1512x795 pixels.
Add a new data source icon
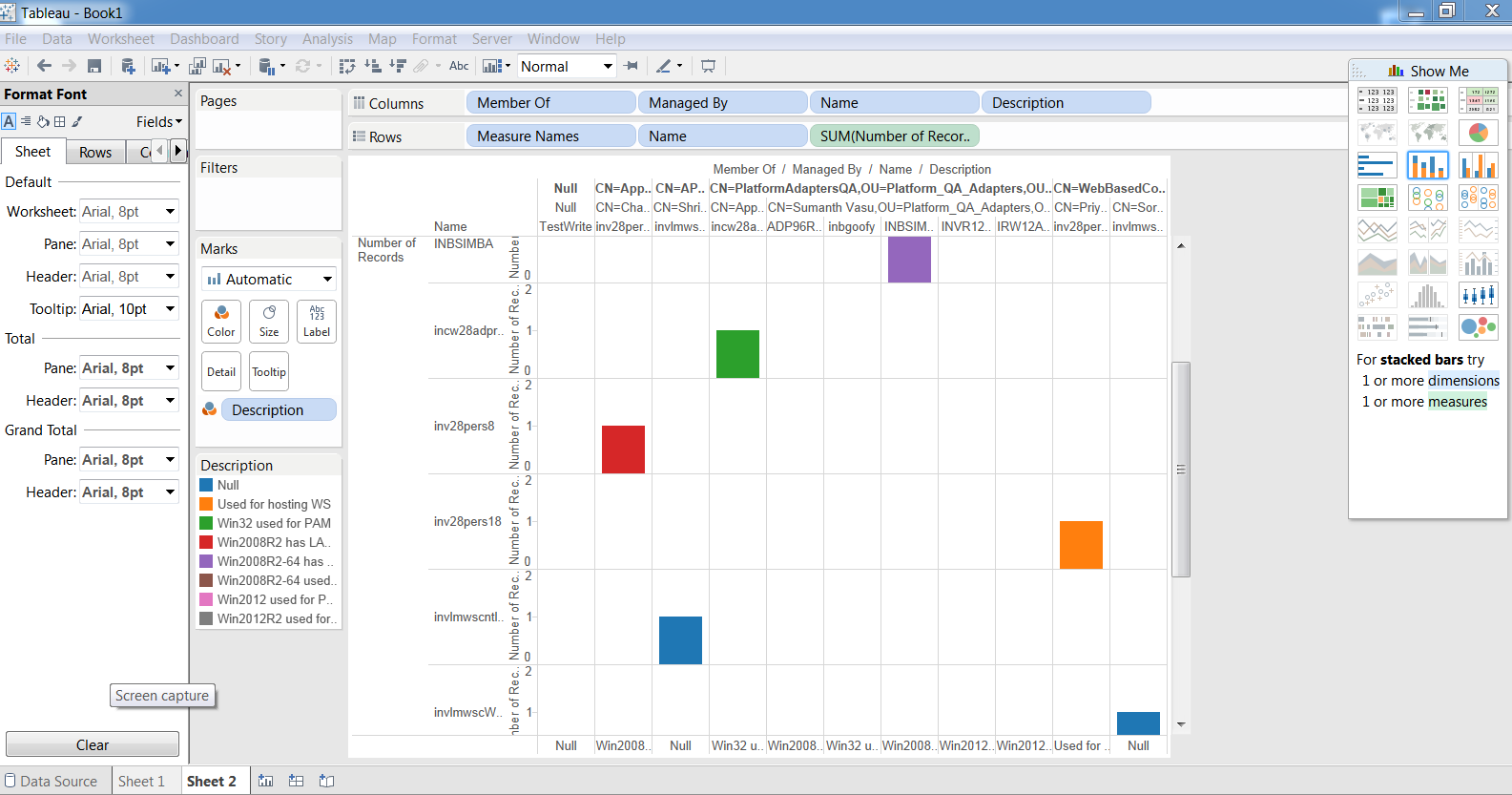point(128,66)
